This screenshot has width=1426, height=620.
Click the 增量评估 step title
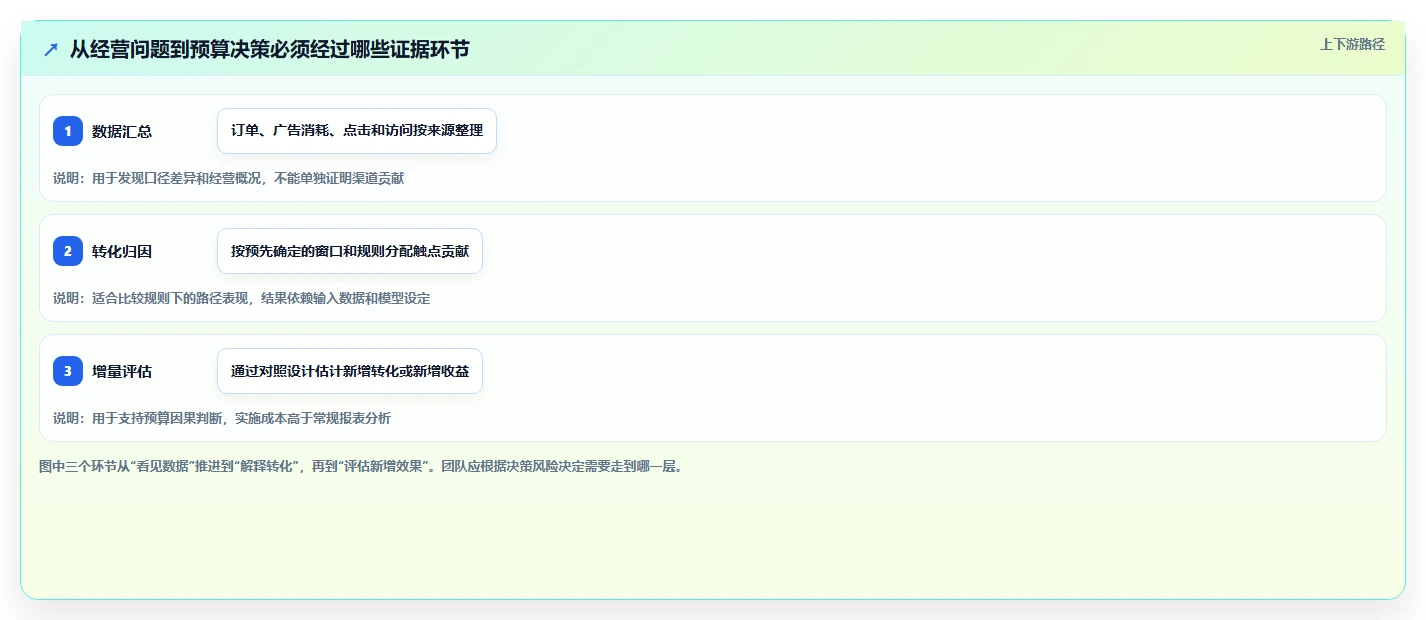[122, 371]
